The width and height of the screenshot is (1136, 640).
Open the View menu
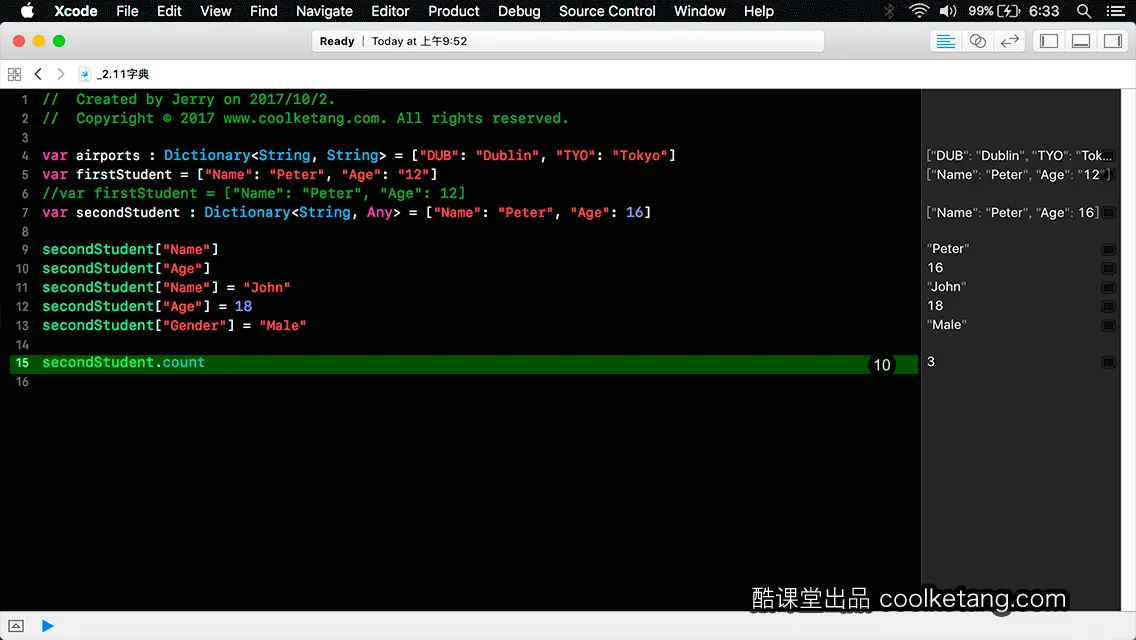click(215, 11)
